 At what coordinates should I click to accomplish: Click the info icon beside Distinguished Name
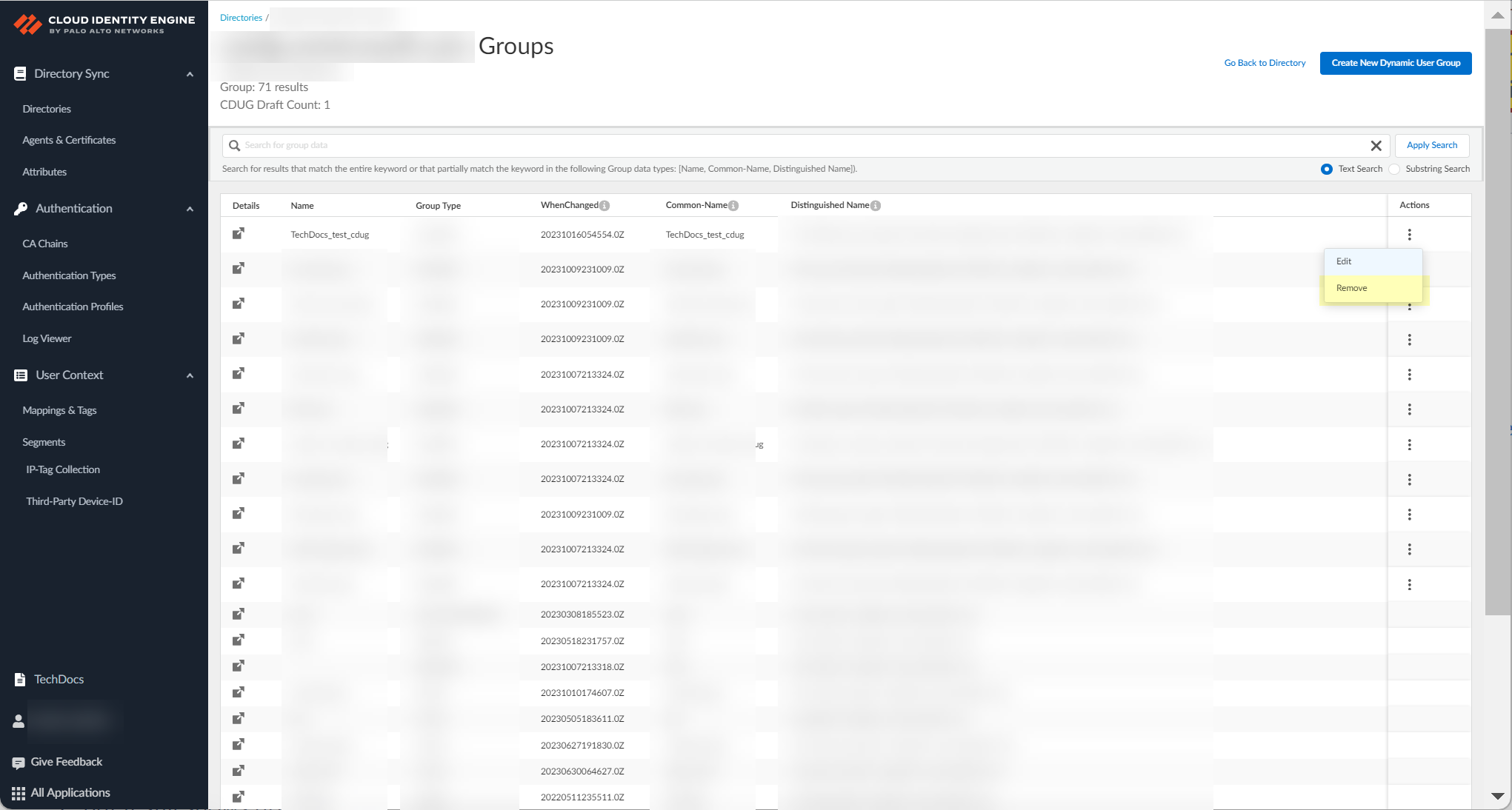(876, 206)
